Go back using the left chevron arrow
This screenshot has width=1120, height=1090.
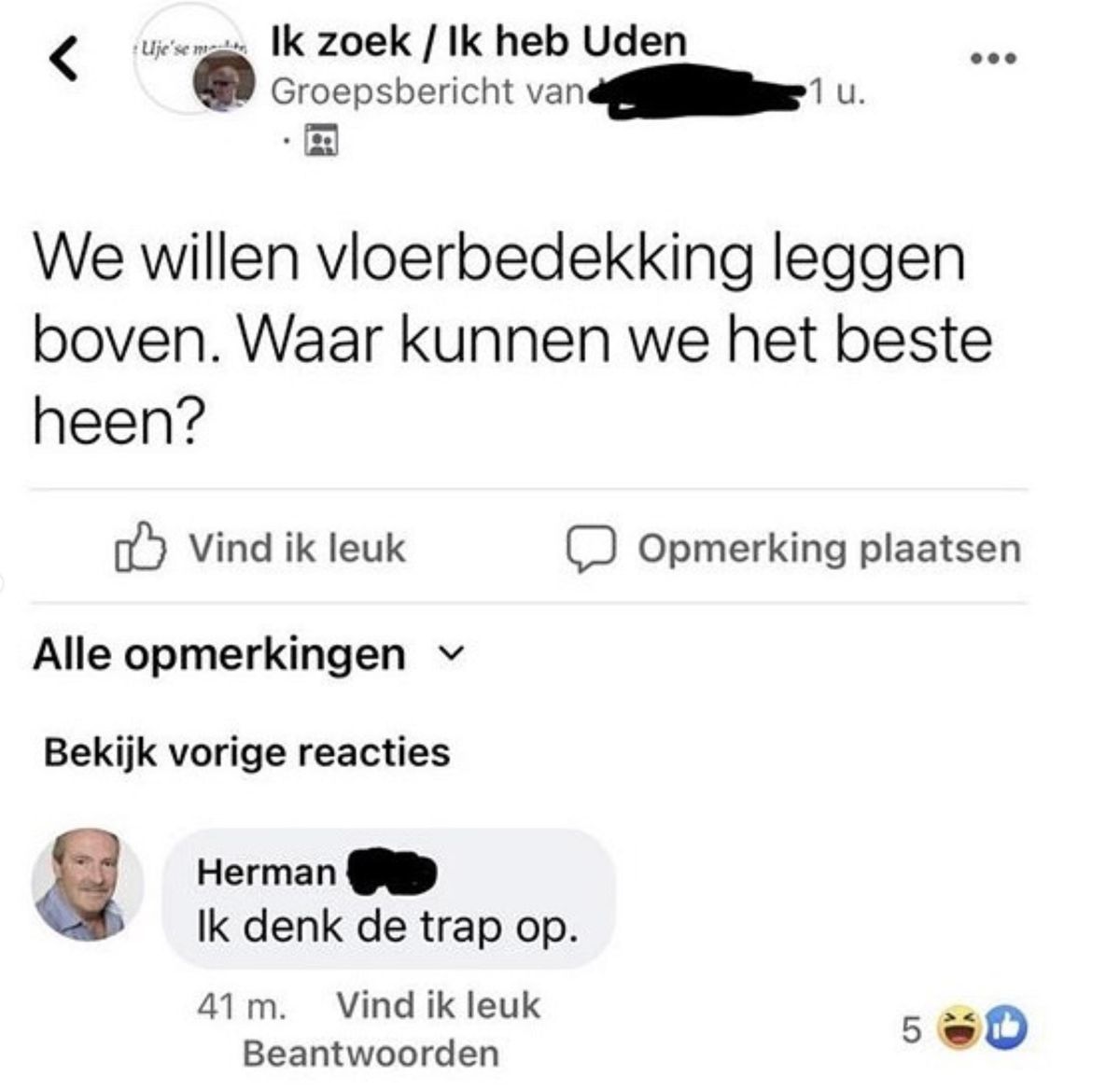pos(63,60)
